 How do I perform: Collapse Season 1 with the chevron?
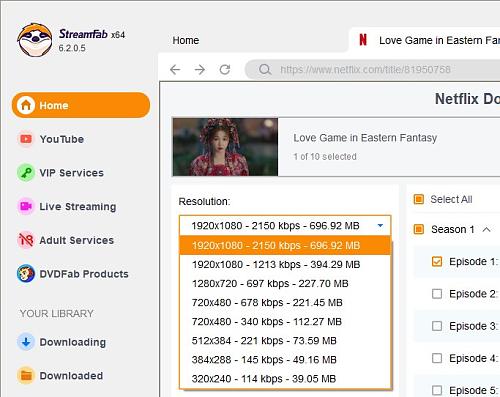[x=486, y=229]
